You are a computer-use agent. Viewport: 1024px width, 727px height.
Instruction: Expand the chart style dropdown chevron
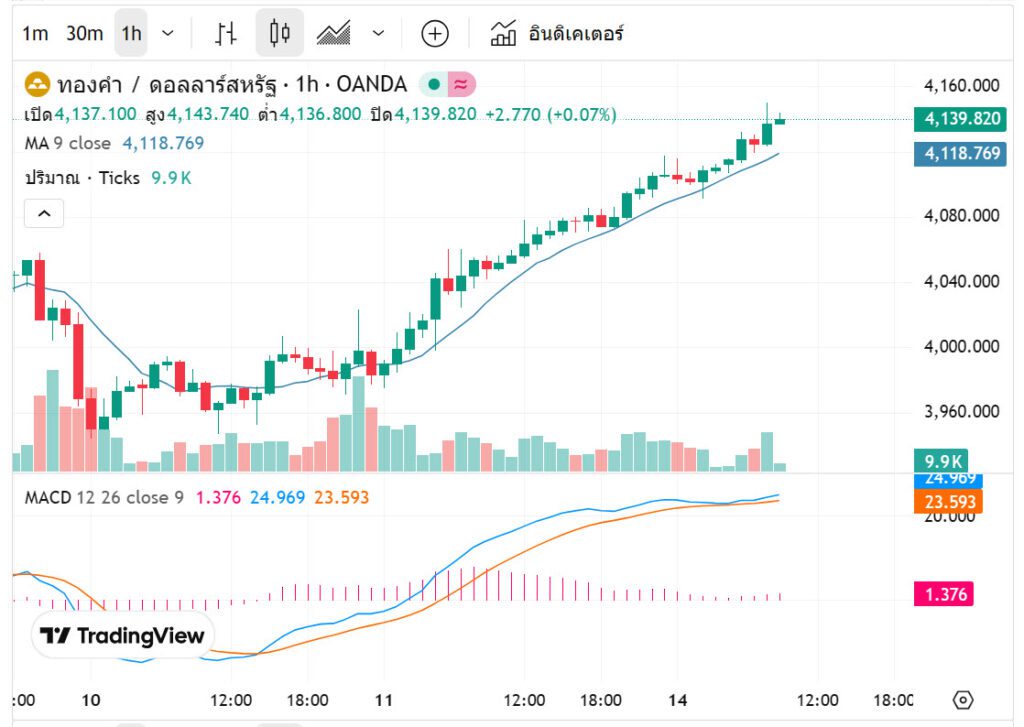coord(378,34)
